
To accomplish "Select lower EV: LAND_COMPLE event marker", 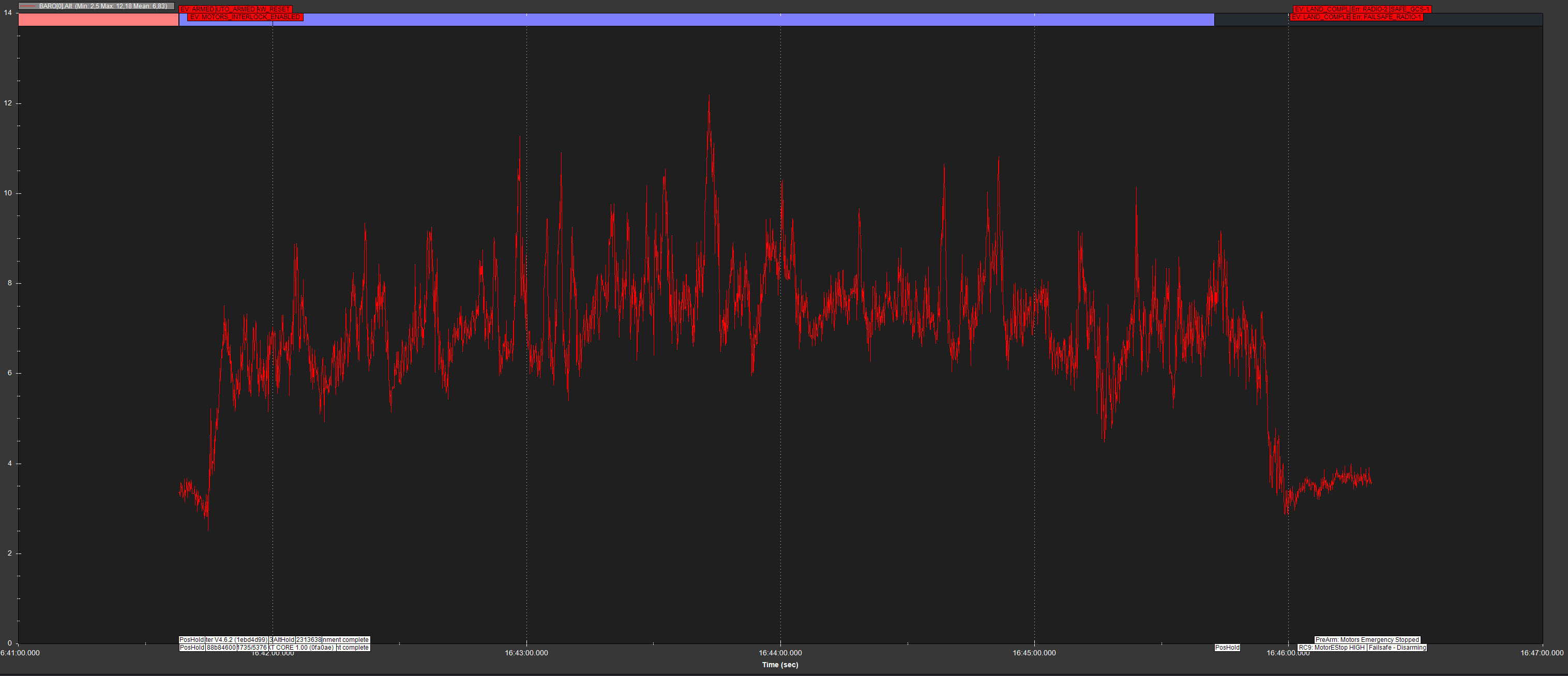I will pyautogui.click(x=1320, y=17).
